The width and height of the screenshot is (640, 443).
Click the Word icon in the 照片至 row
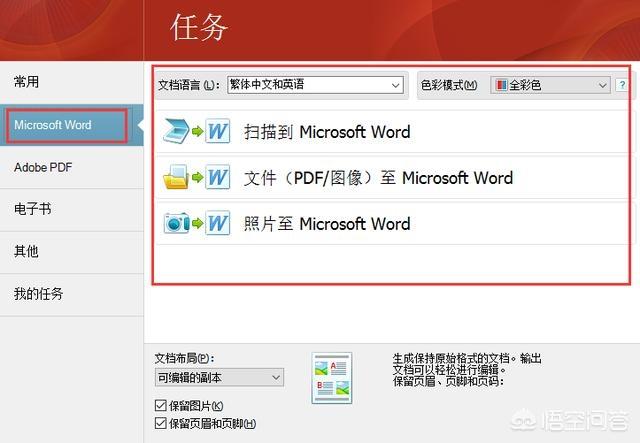point(218,223)
